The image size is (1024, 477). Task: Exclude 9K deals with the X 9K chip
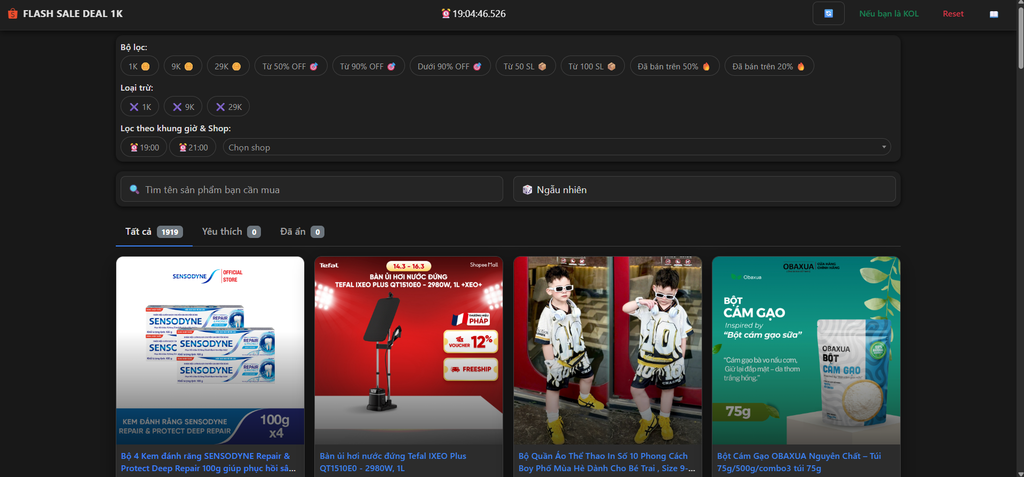click(182, 107)
